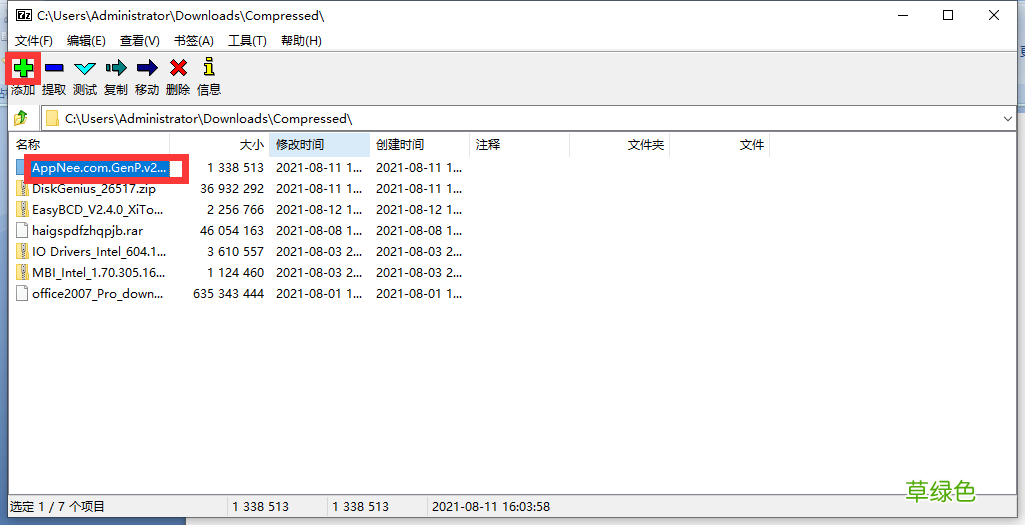Click the Copy arrow icon
Viewport: 1025px width, 525px height.
click(x=116, y=67)
